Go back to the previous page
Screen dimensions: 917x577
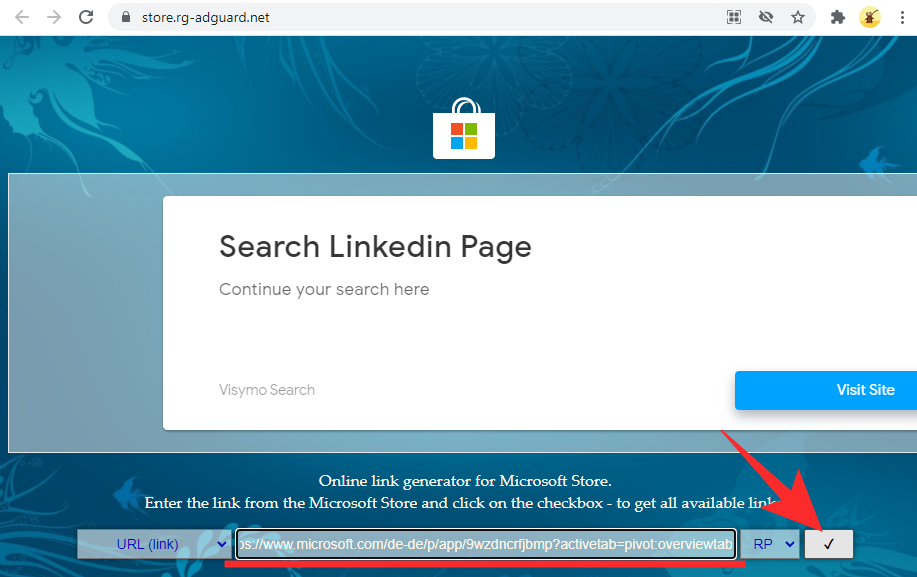(x=22, y=18)
